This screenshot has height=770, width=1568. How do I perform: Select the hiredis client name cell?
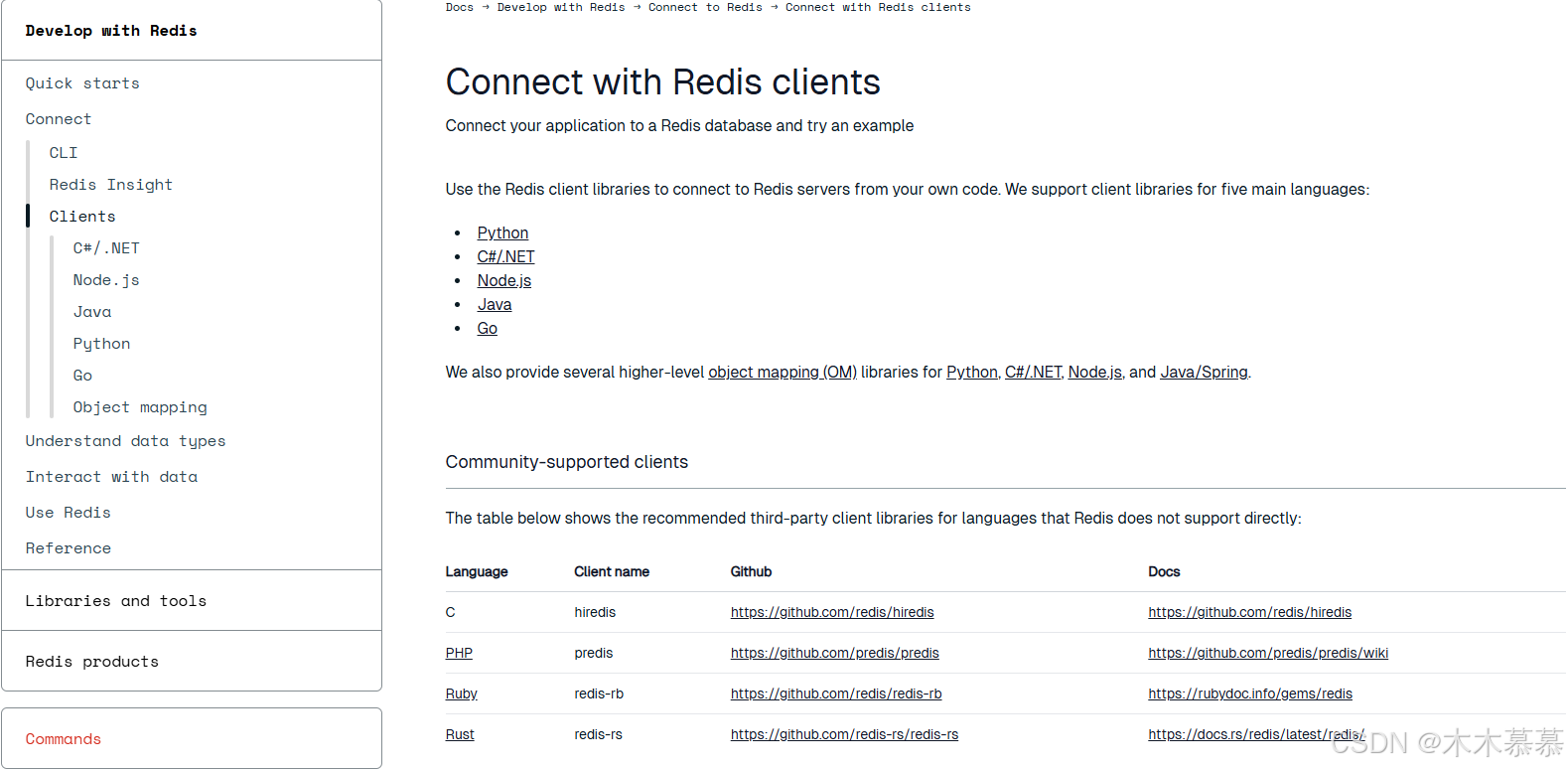(595, 612)
